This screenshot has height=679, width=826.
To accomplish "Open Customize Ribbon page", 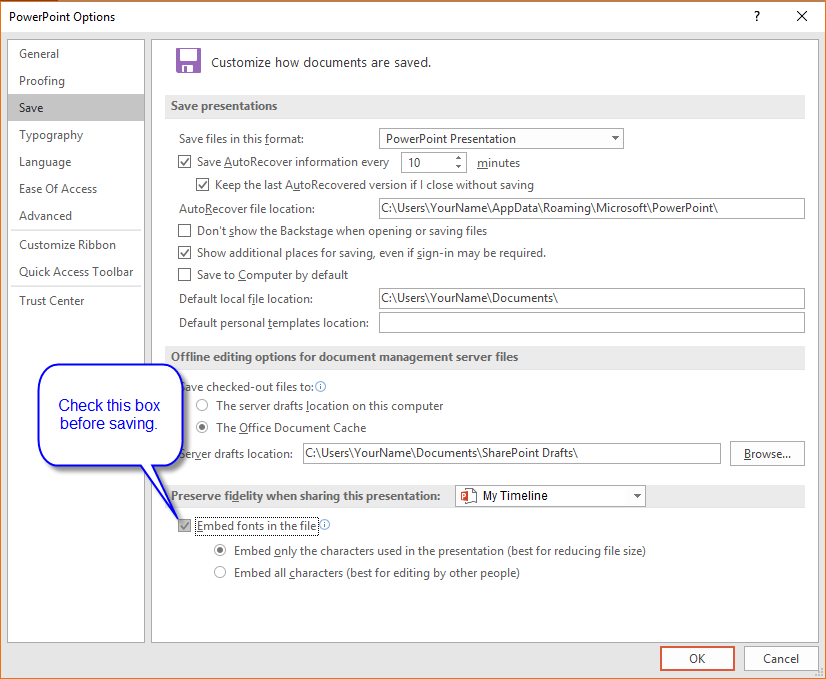I will 76,245.
